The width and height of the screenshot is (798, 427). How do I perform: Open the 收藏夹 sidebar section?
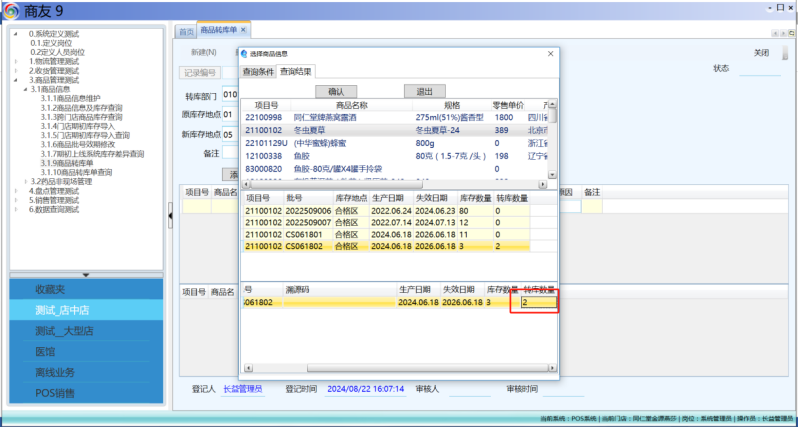[86, 290]
